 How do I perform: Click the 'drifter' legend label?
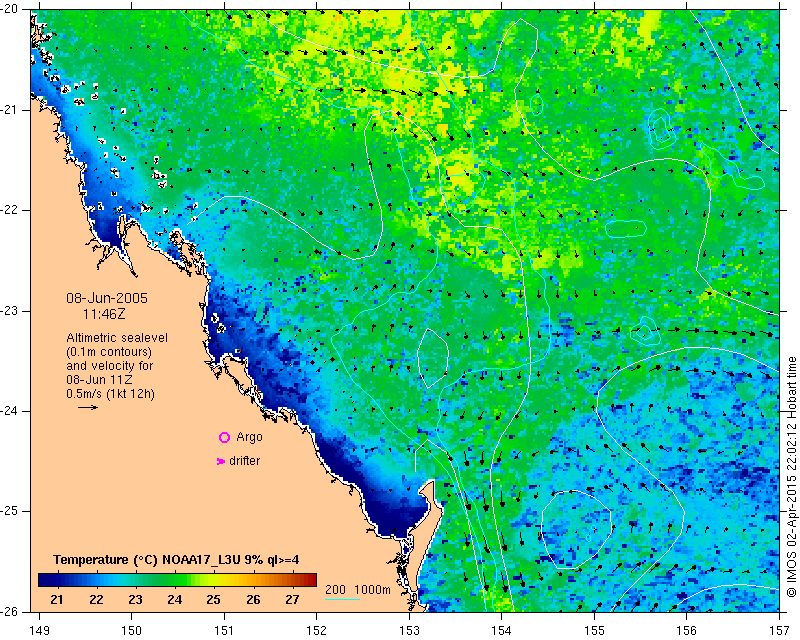[244, 461]
